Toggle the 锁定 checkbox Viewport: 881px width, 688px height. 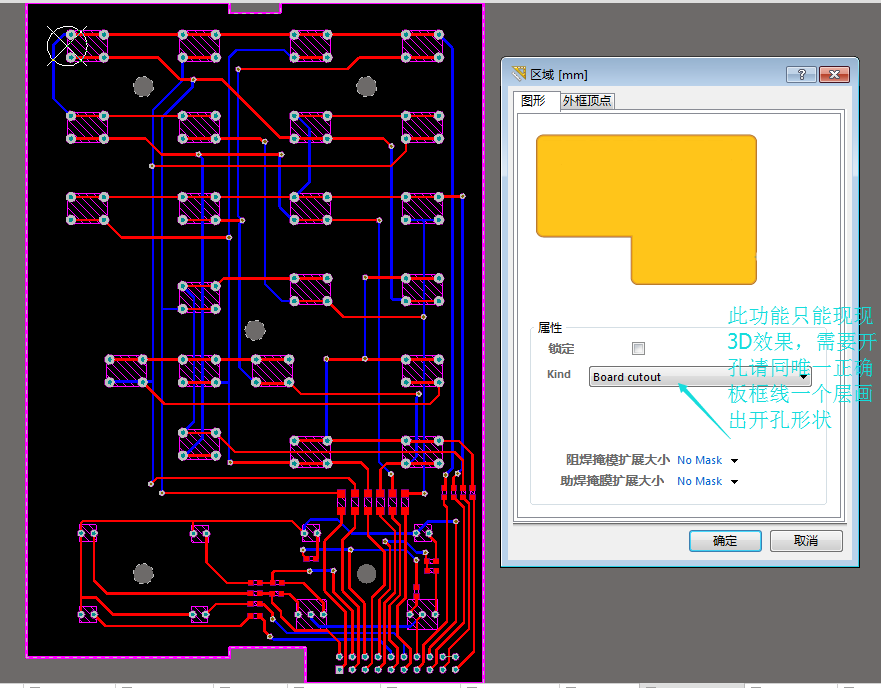(639, 348)
